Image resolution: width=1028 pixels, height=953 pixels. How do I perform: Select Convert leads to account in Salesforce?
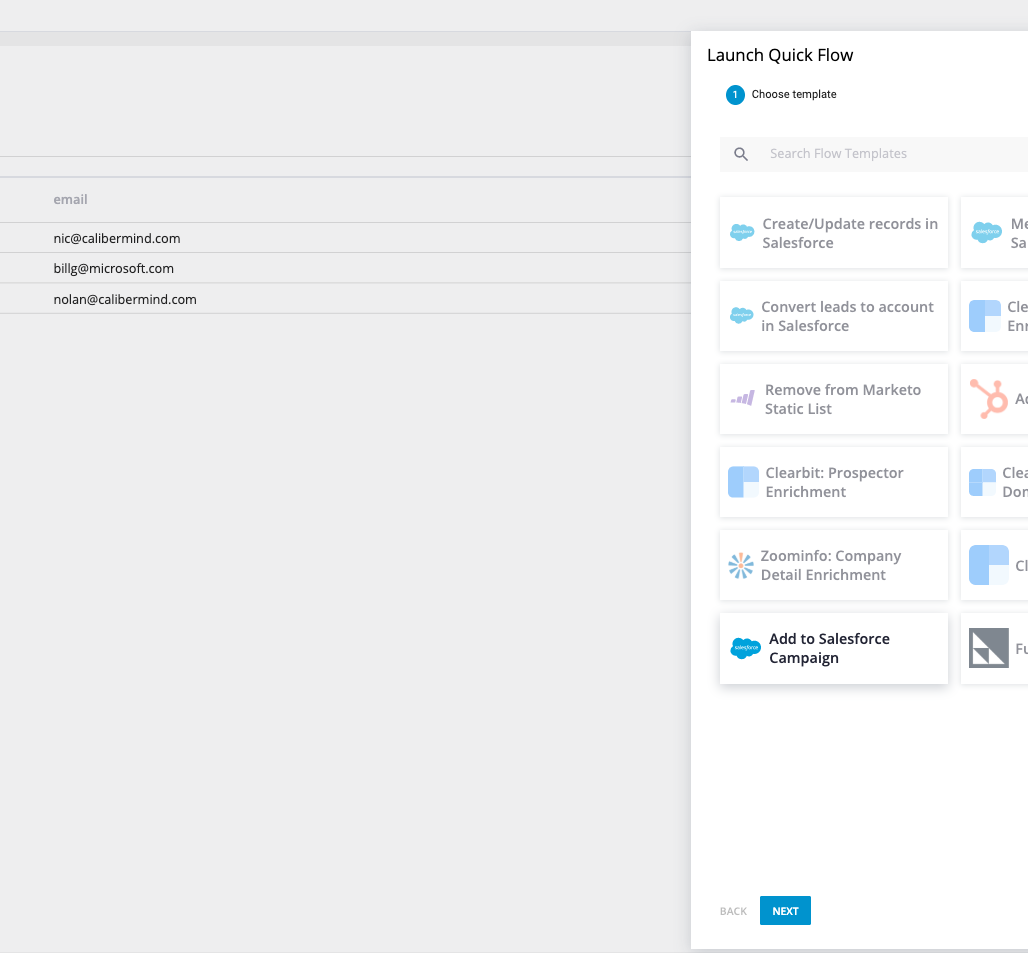coord(834,316)
